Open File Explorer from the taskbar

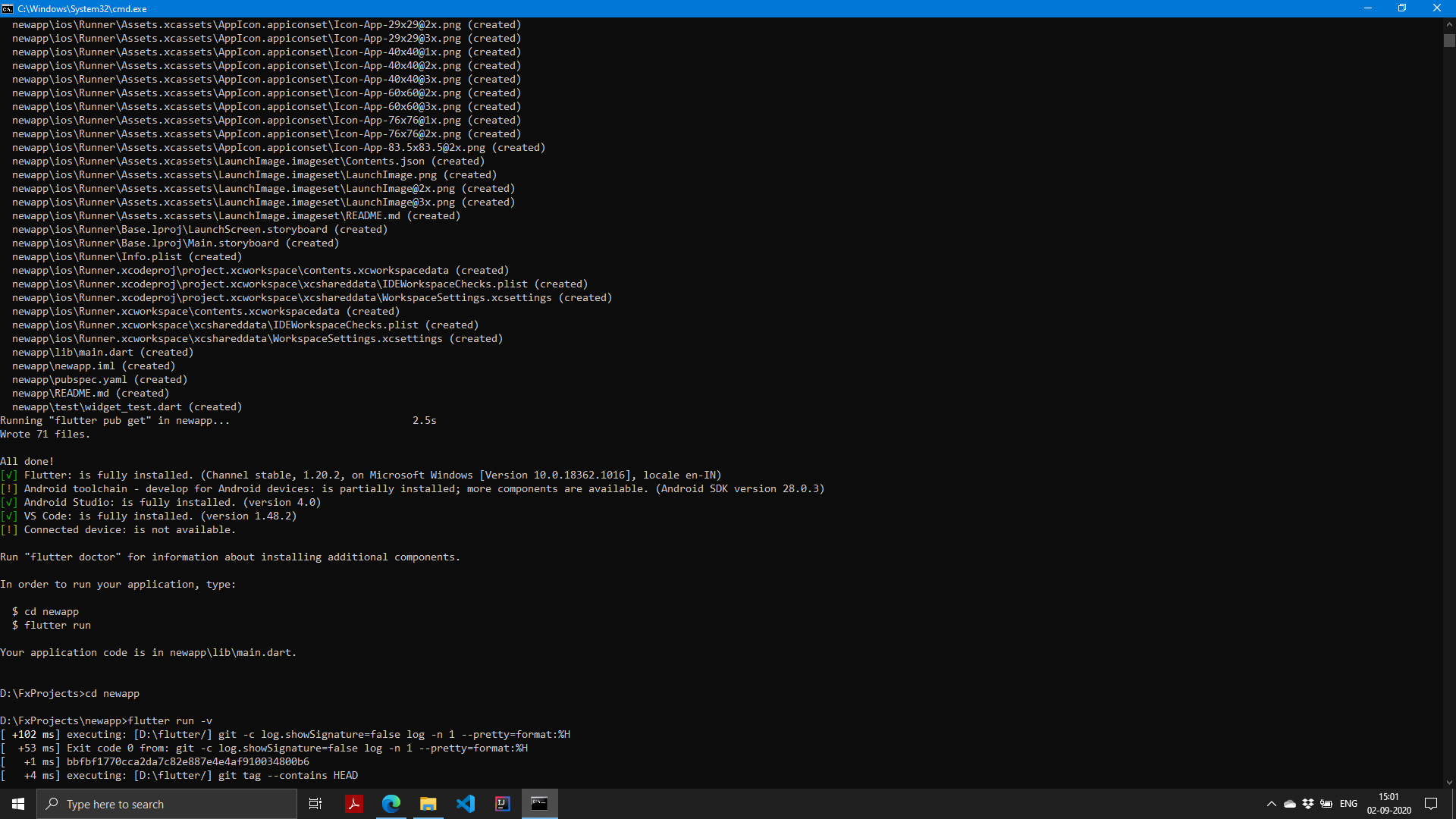coord(428,804)
